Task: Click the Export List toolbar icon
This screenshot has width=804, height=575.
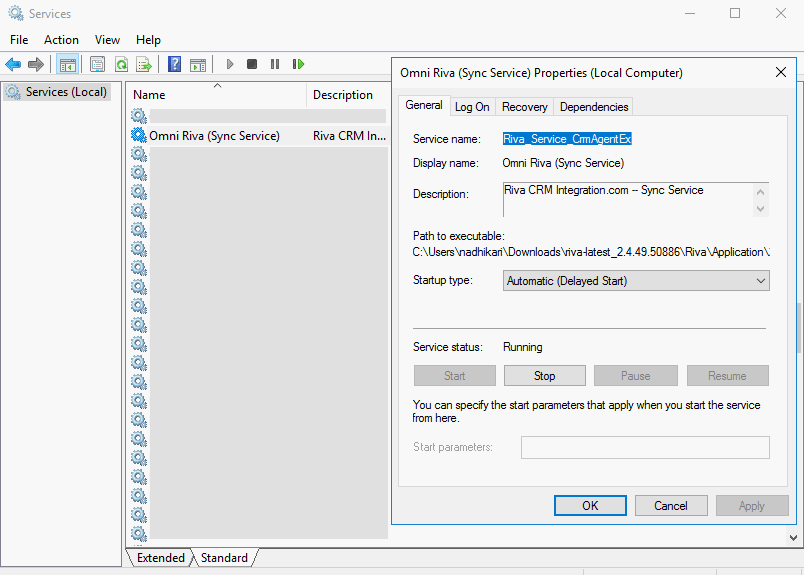Action: click(144, 64)
